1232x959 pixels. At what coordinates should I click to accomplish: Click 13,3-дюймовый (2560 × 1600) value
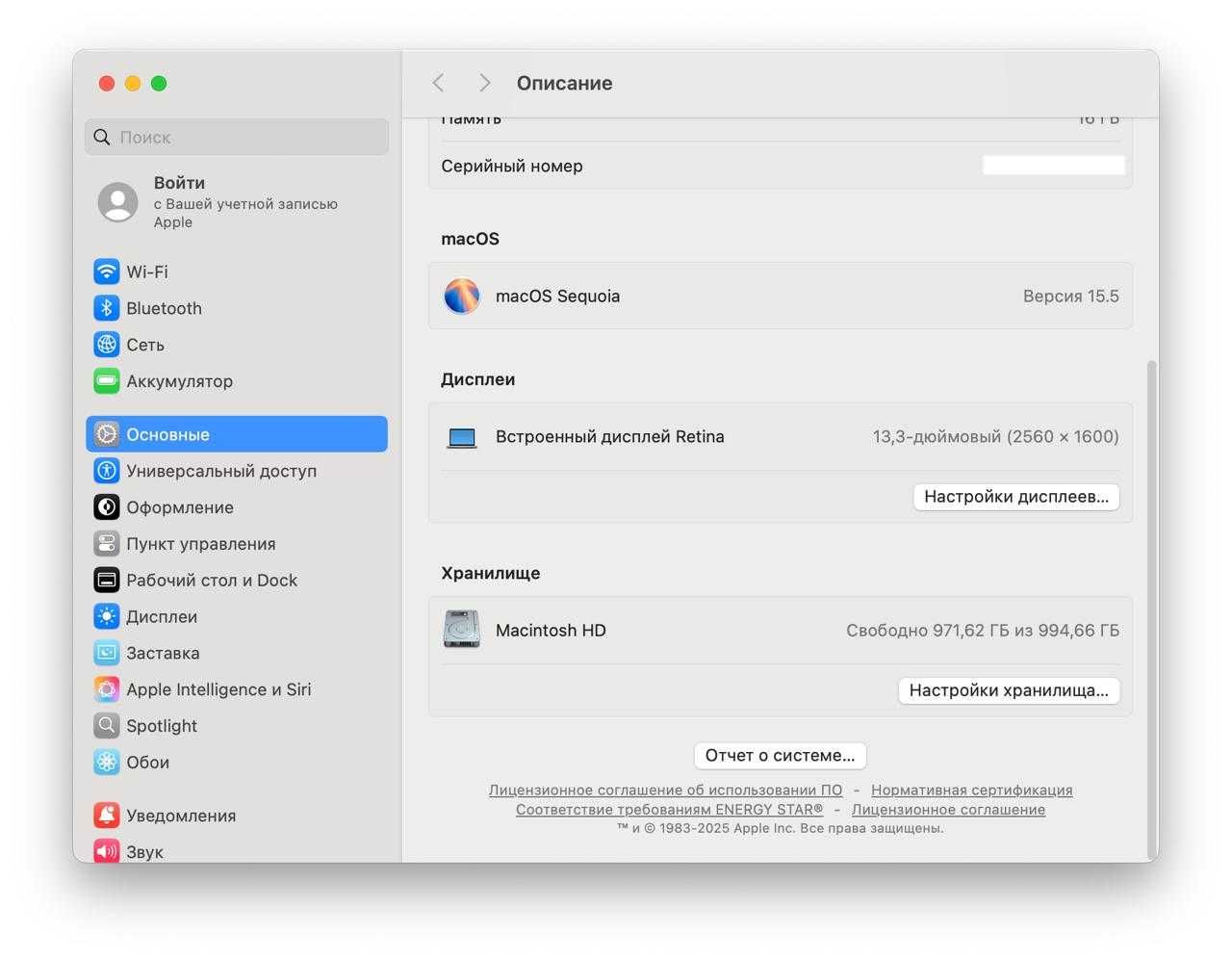(995, 437)
